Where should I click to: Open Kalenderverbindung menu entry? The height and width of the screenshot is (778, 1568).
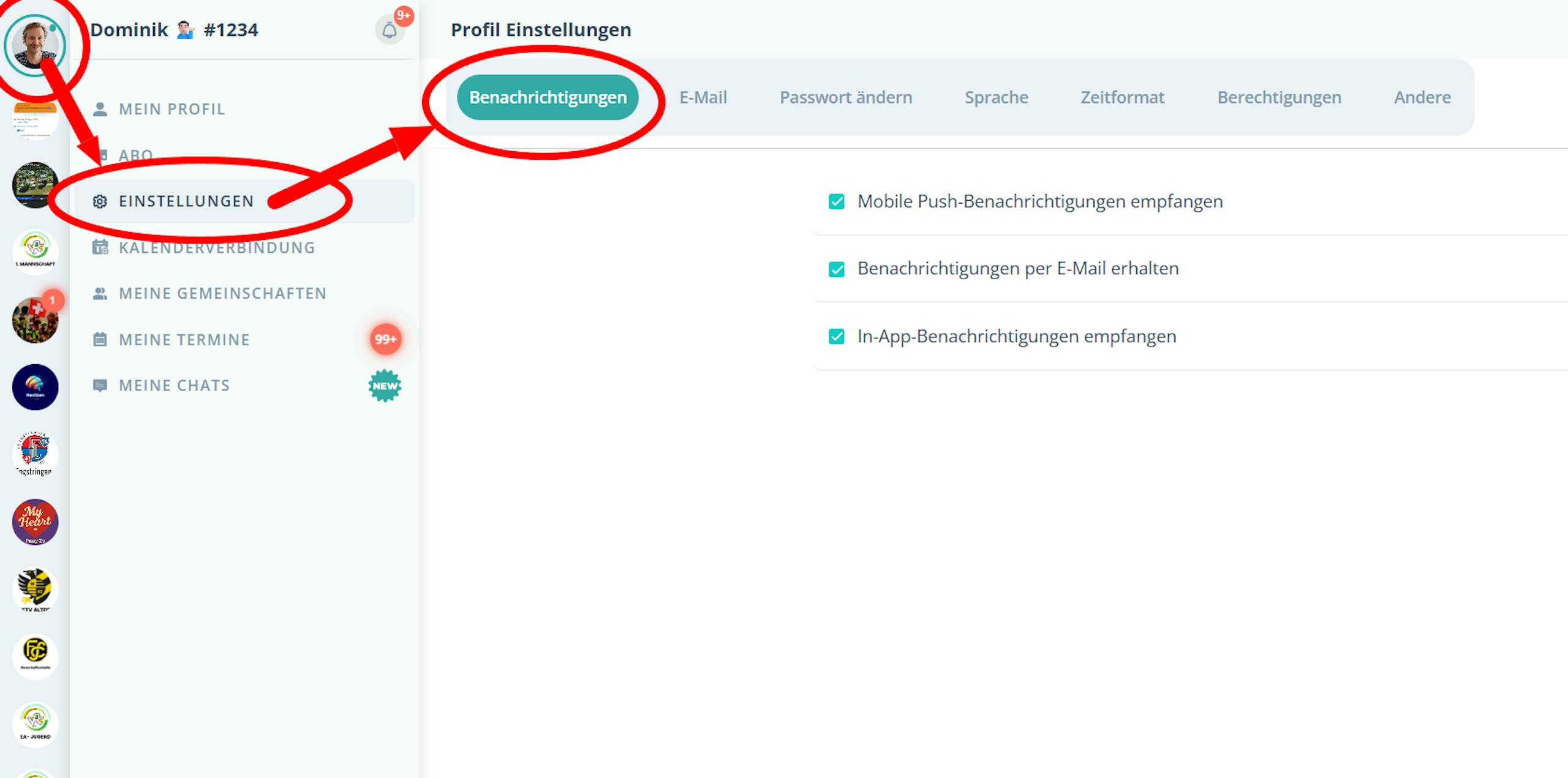tap(216, 248)
